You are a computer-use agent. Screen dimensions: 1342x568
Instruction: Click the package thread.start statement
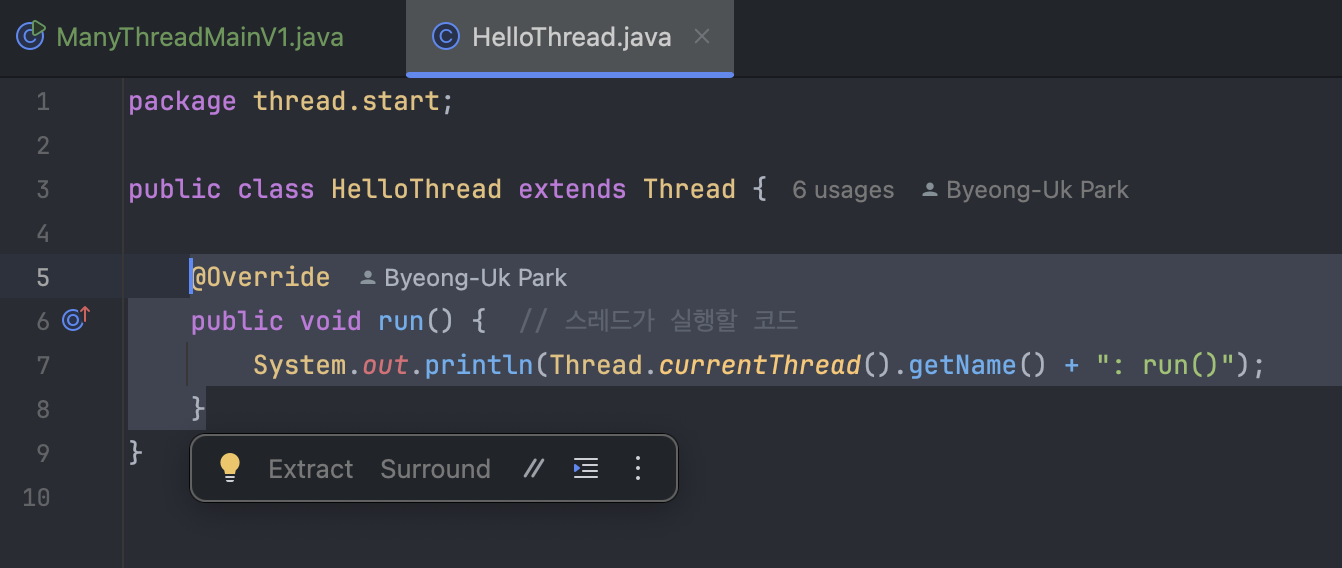[x=291, y=101]
